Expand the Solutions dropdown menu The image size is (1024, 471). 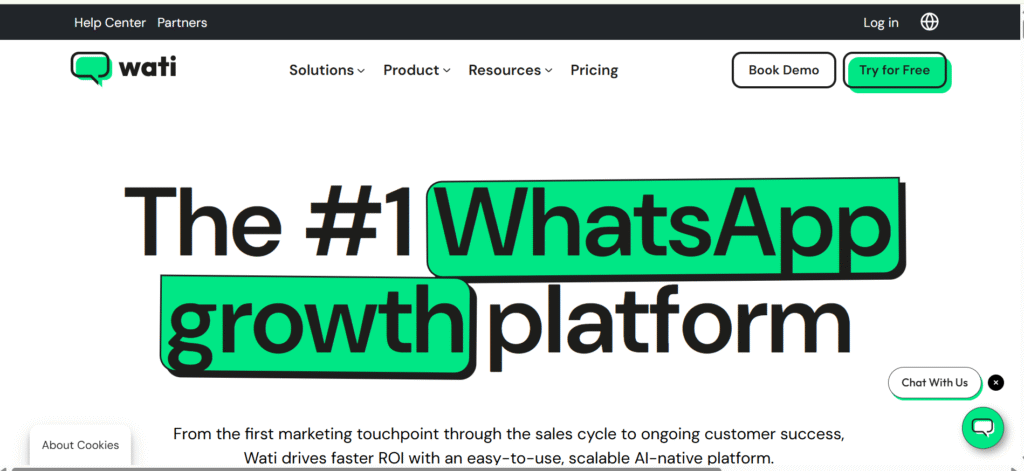[x=326, y=70]
